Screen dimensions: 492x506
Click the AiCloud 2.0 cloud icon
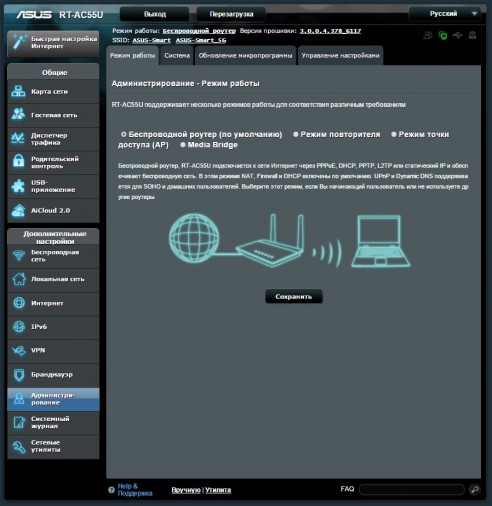coord(18,210)
